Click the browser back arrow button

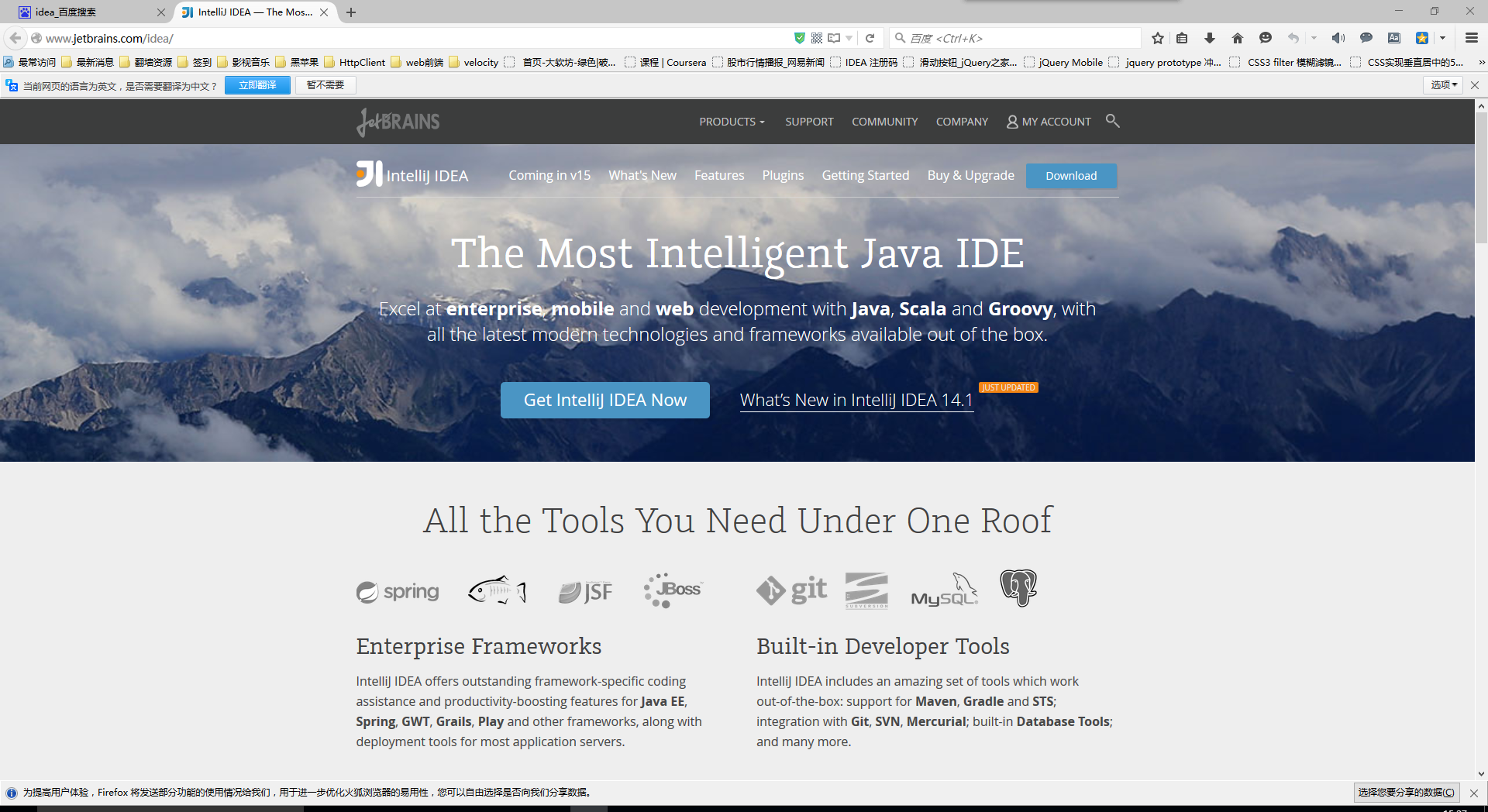[15, 38]
